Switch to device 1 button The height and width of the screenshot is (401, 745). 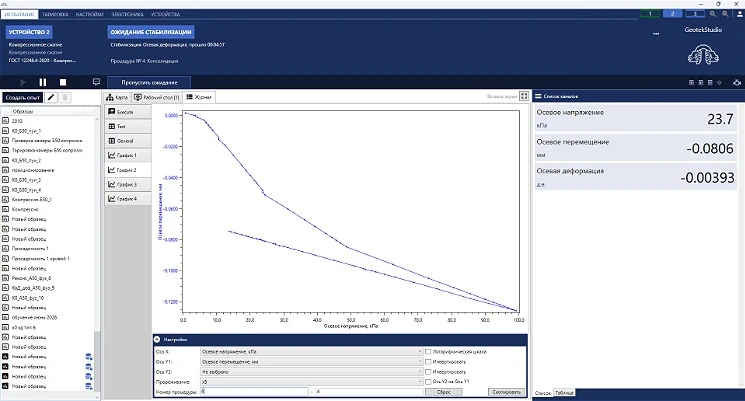650,14
